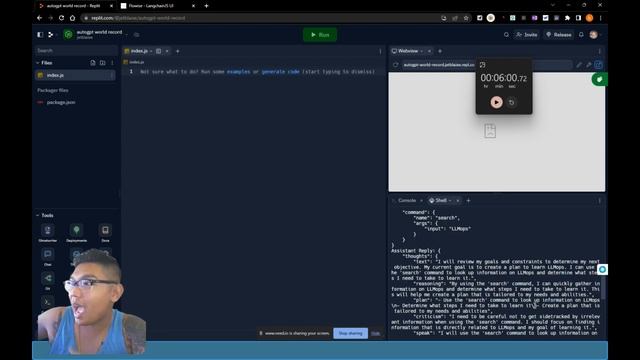Open notifications bell icon
The width and height of the screenshot is (640, 360).
coord(581,35)
